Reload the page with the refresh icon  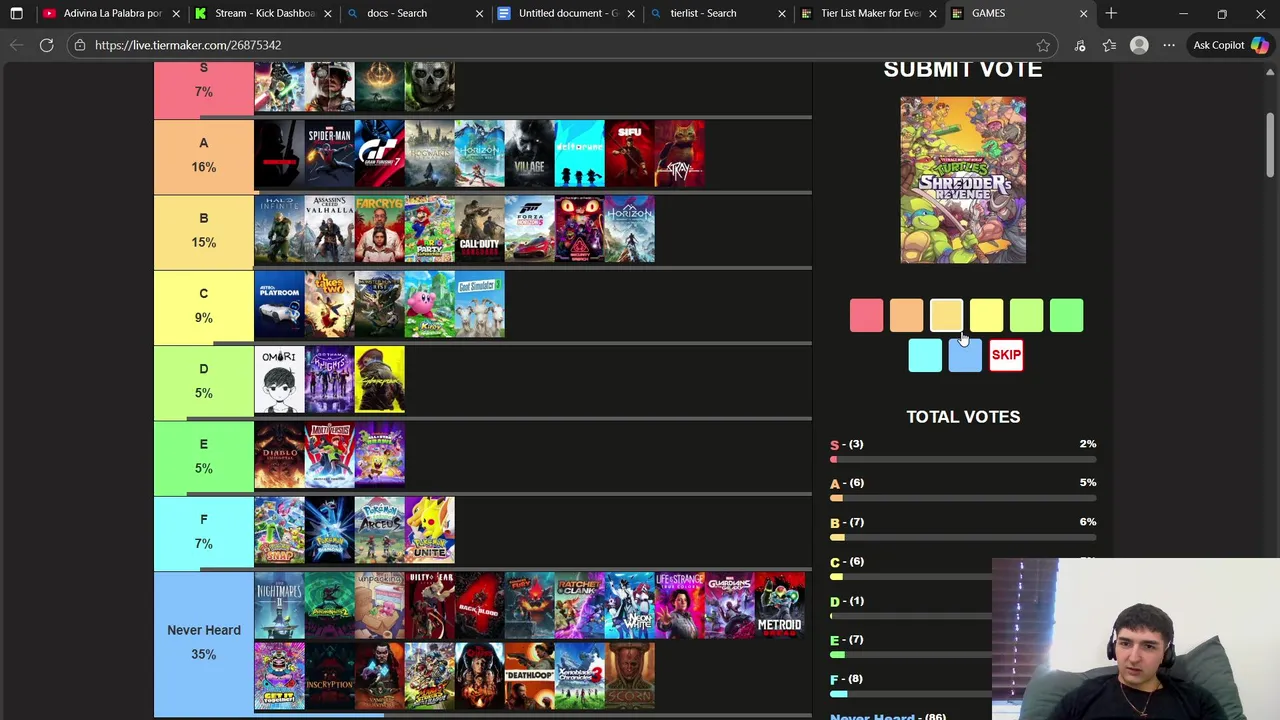tap(46, 45)
